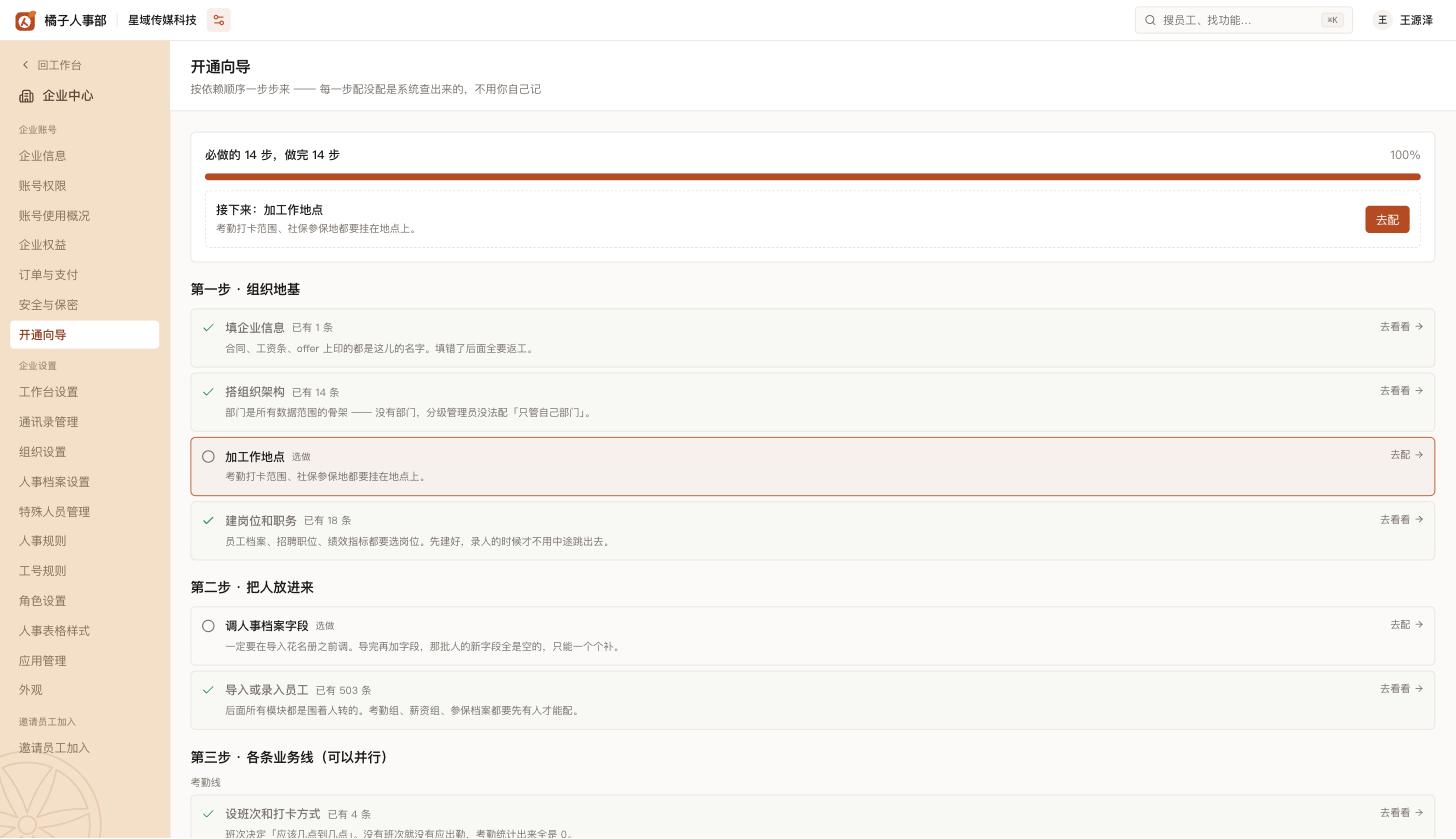The image size is (1456, 839).
Task: Click the 调人事档案字段 step title
Action: pyautogui.click(x=267, y=626)
